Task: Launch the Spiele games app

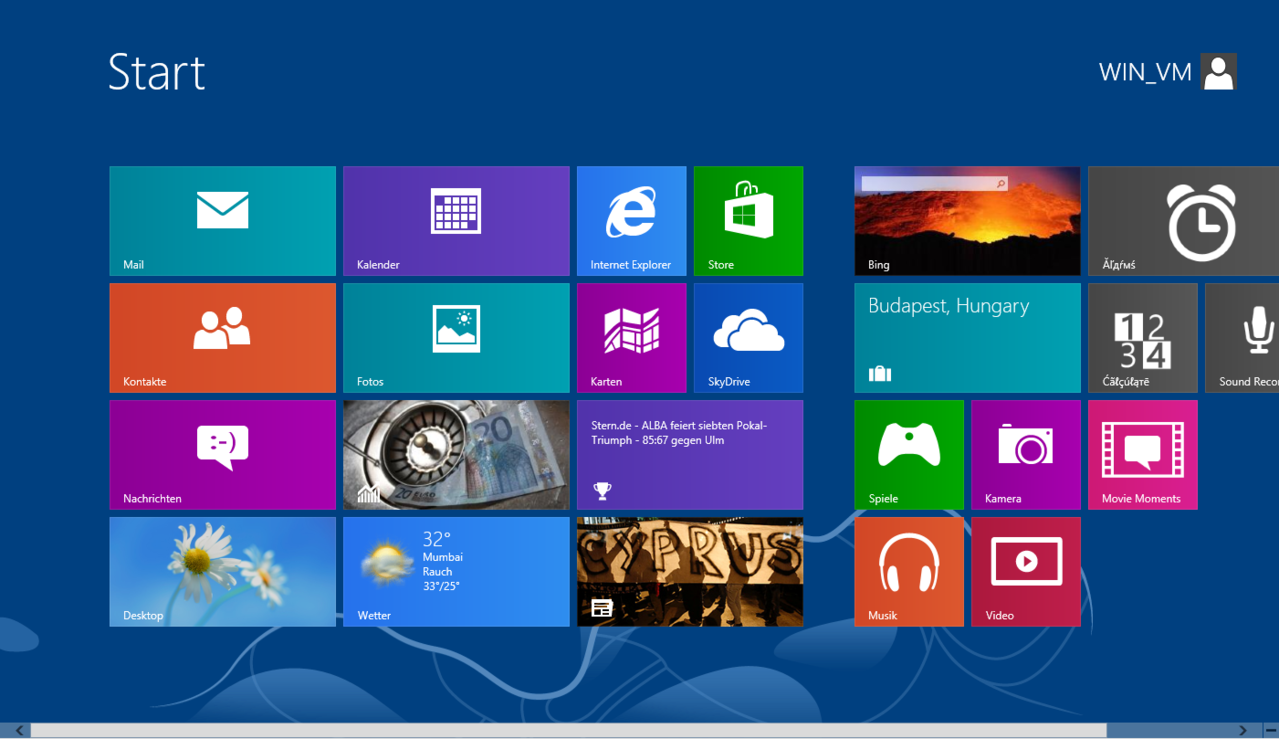Action: coord(908,454)
